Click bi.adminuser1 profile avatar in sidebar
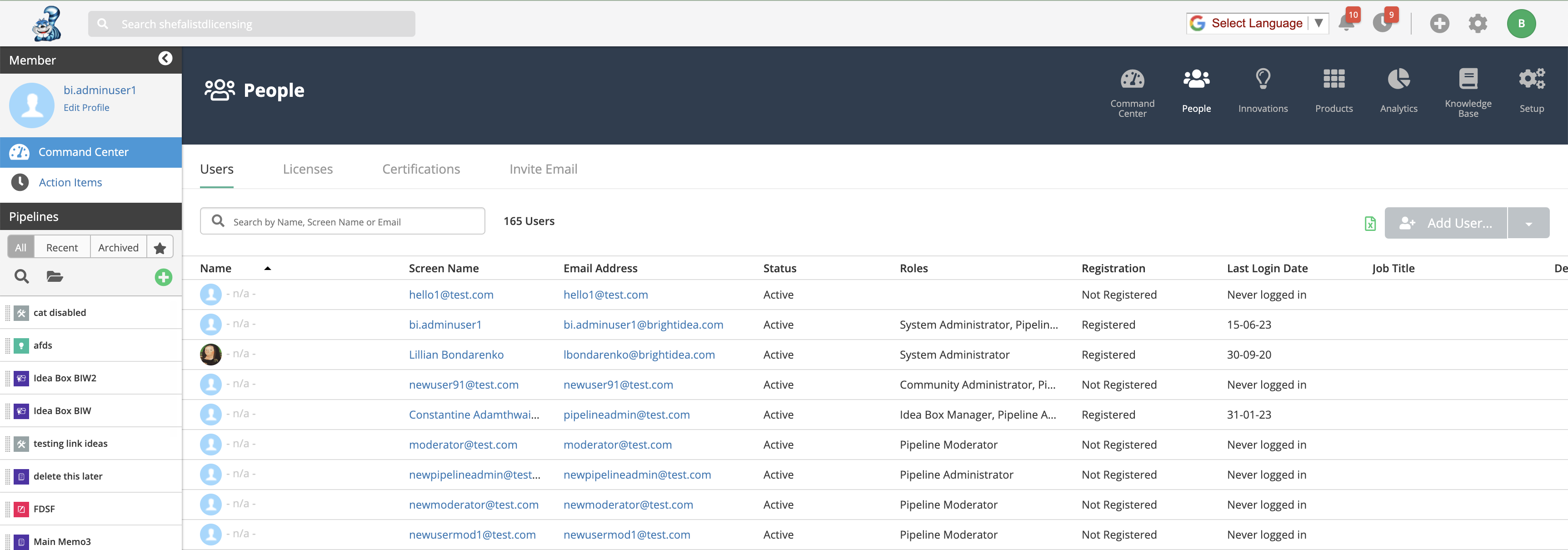Image resolution: width=1568 pixels, height=550 pixels. [32, 105]
